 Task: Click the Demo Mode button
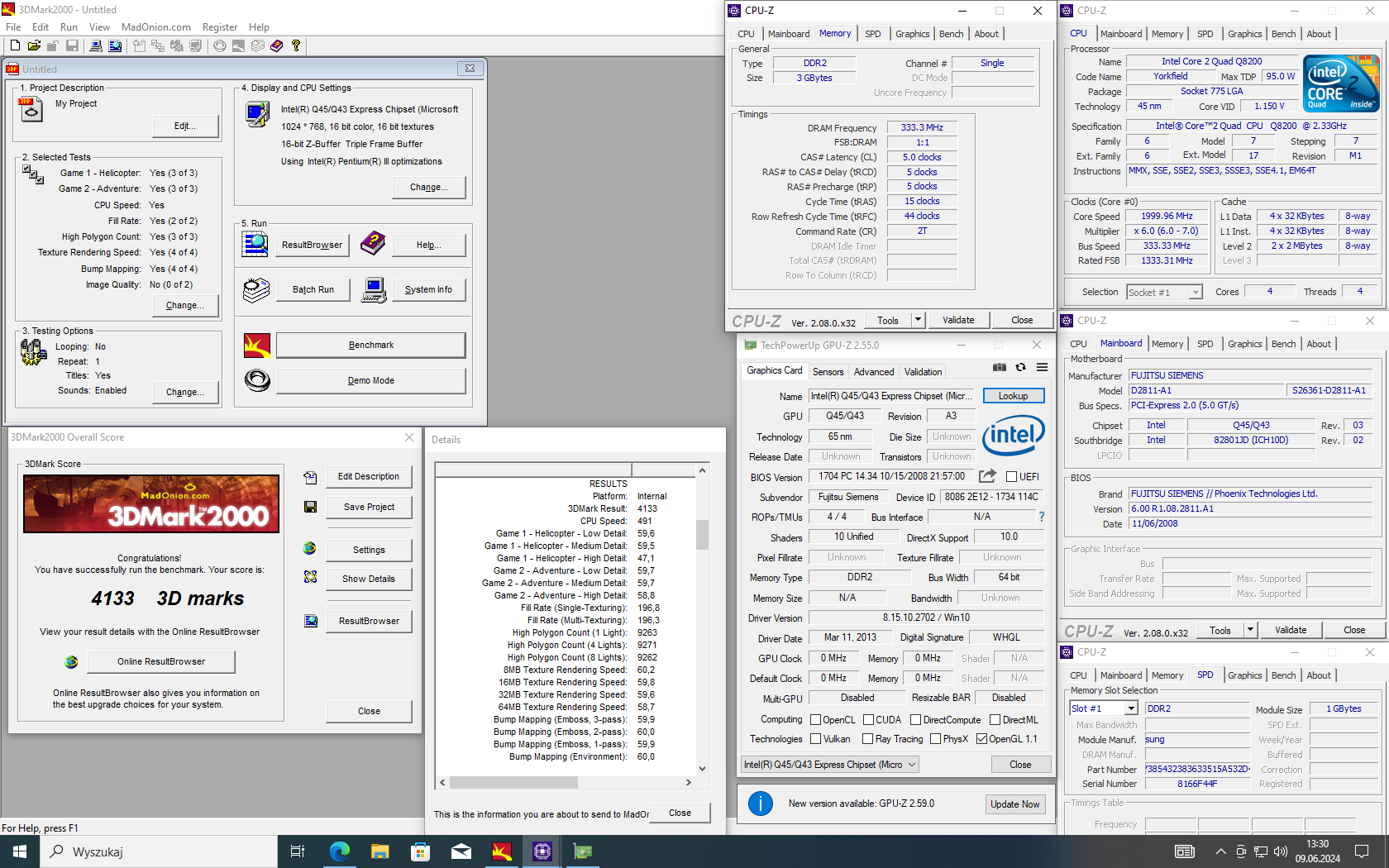coord(370,380)
